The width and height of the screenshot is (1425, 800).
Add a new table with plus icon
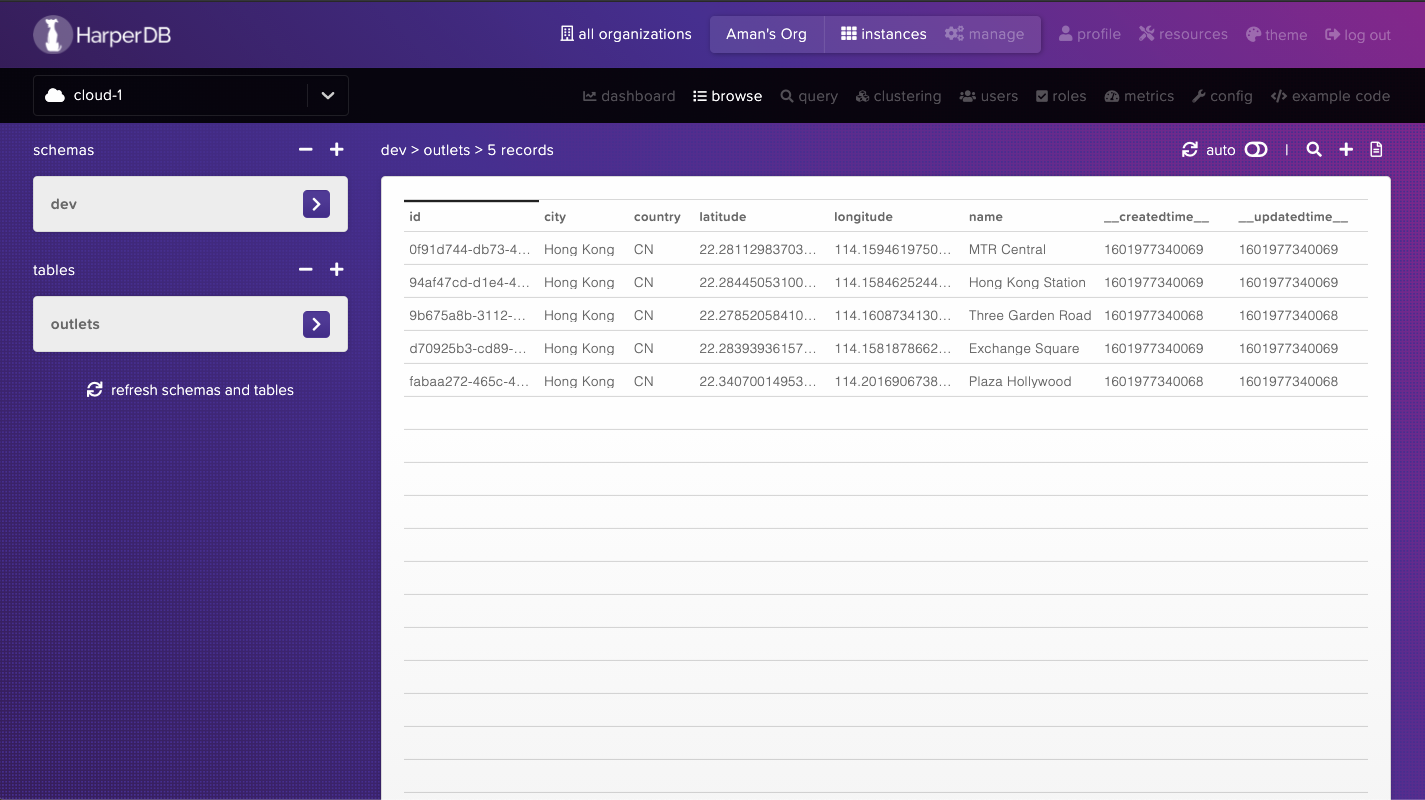pyautogui.click(x=337, y=270)
